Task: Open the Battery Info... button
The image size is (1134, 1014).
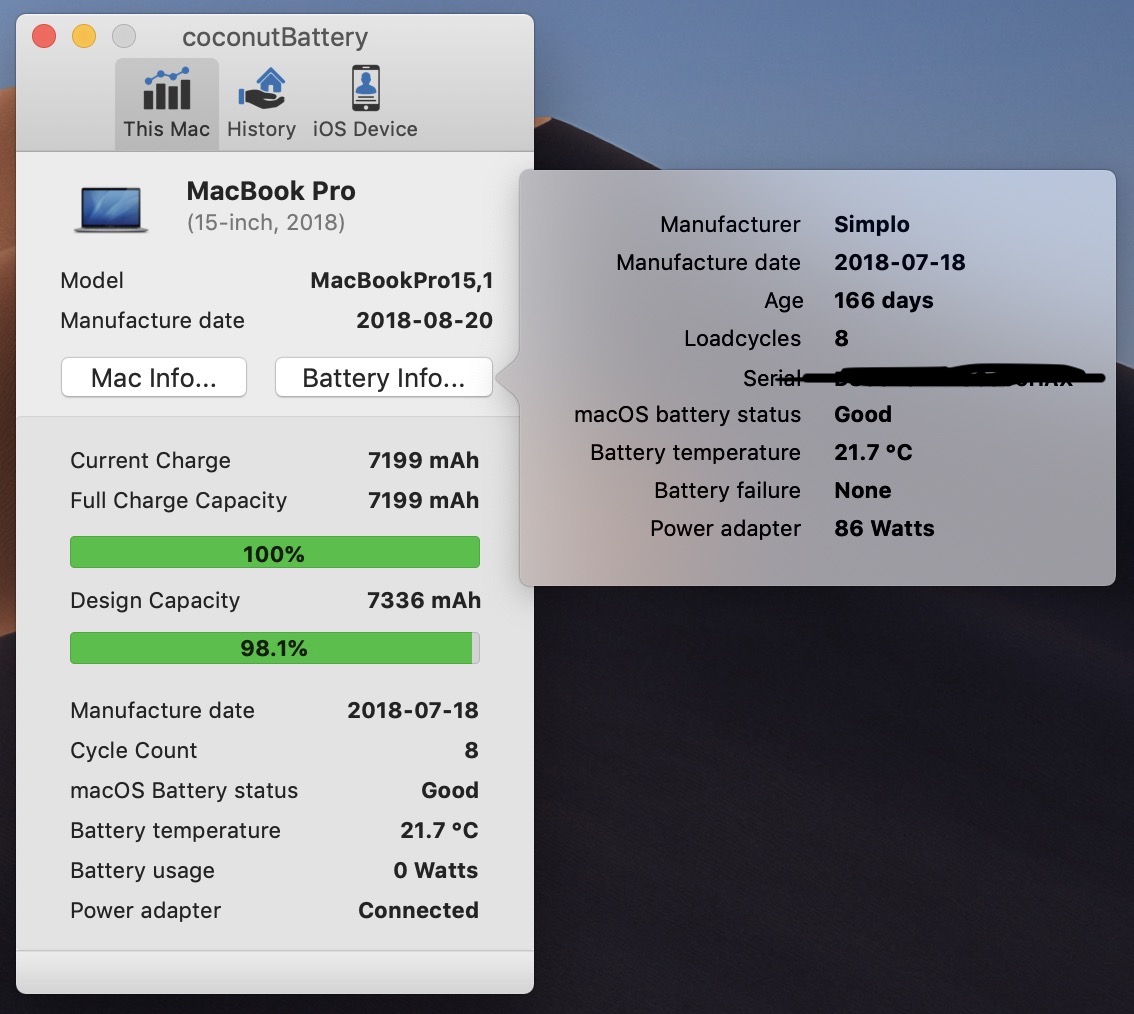Action: tap(384, 378)
